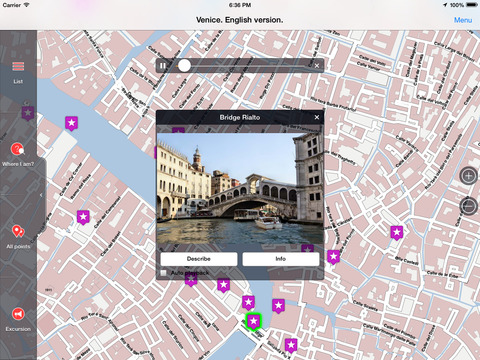Pause the audio playback
The width and height of the screenshot is (480, 360).
point(162,66)
